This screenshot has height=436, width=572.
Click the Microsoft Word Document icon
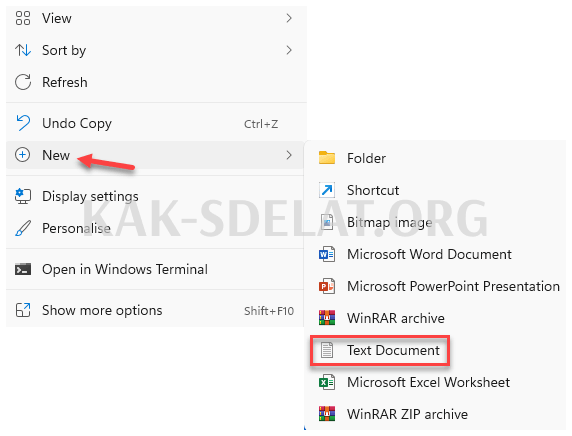click(326, 254)
